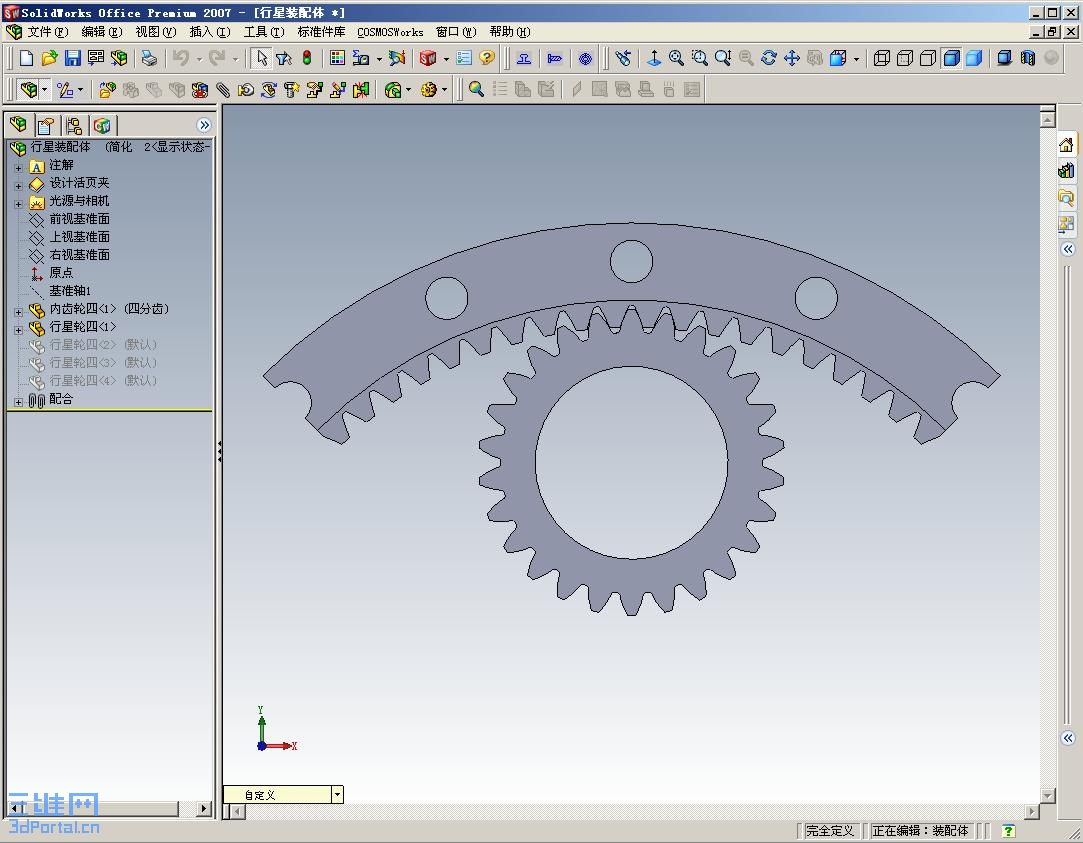Select 右视基准面 in the tree
Image resolution: width=1083 pixels, height=843 pixels.
click(79, 255)
